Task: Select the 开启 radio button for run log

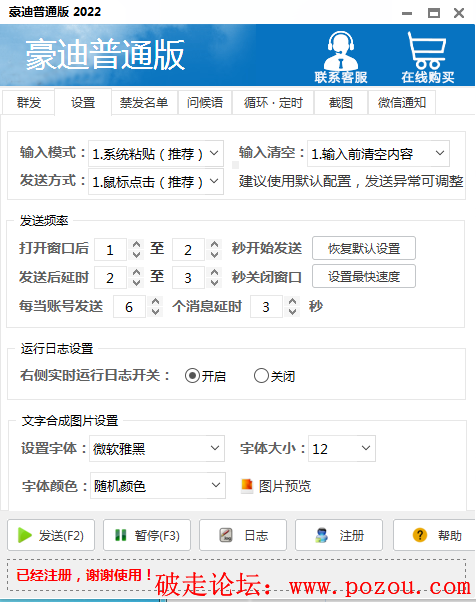Action: [x=192, y=376]
